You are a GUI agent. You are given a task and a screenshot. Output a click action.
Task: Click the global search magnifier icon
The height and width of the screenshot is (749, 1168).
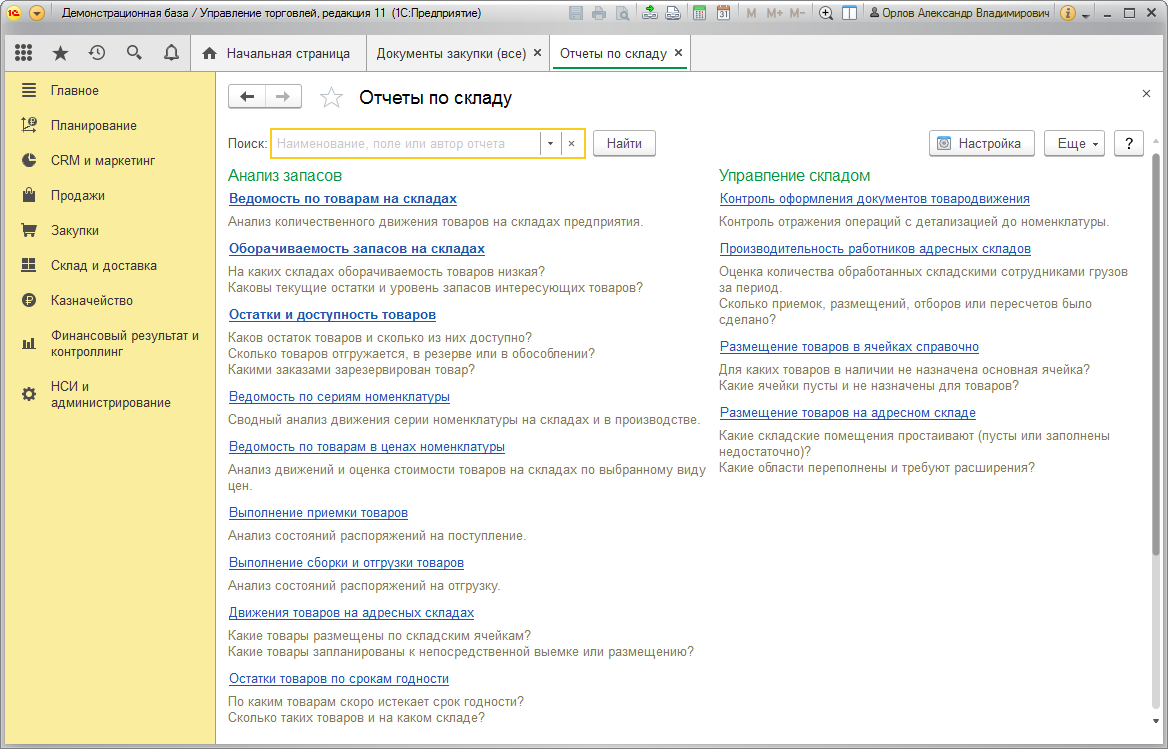click(134, 53)
